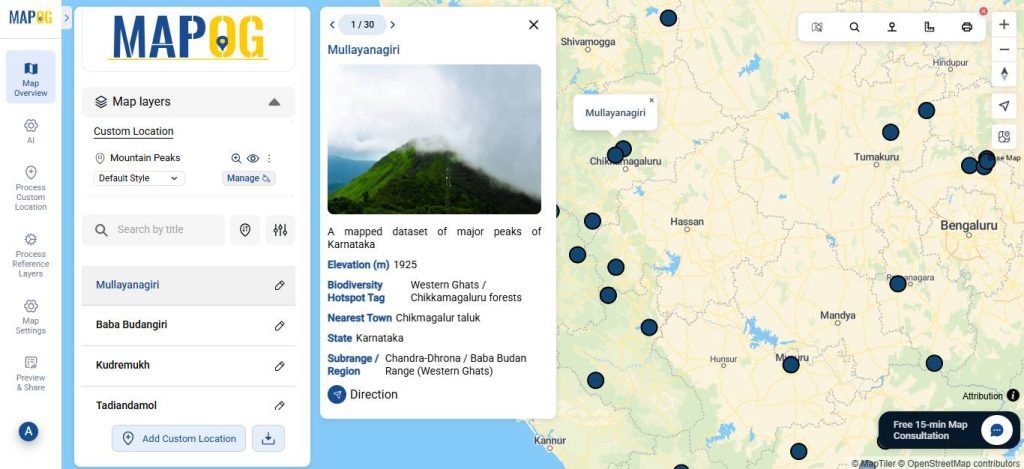Open the map layer search tool icon
The height and width of the screenshot is (469, 1024).
(817, 27)
